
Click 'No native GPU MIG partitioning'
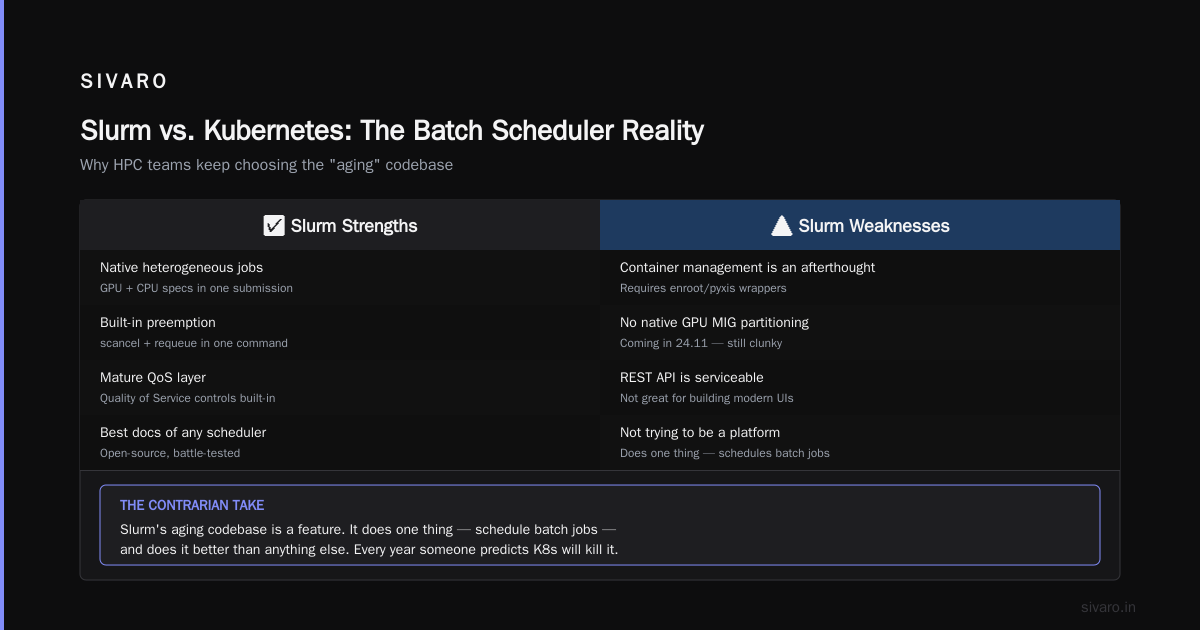[714, 322]
